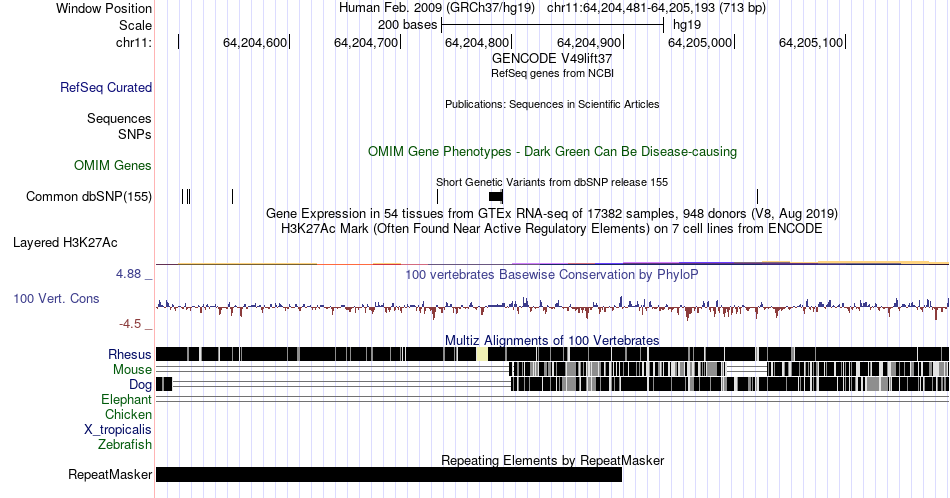This screenshot has width=950, height=498.
Task: Click the thick black dbSNP variant block
Action: tap(495, 196)
